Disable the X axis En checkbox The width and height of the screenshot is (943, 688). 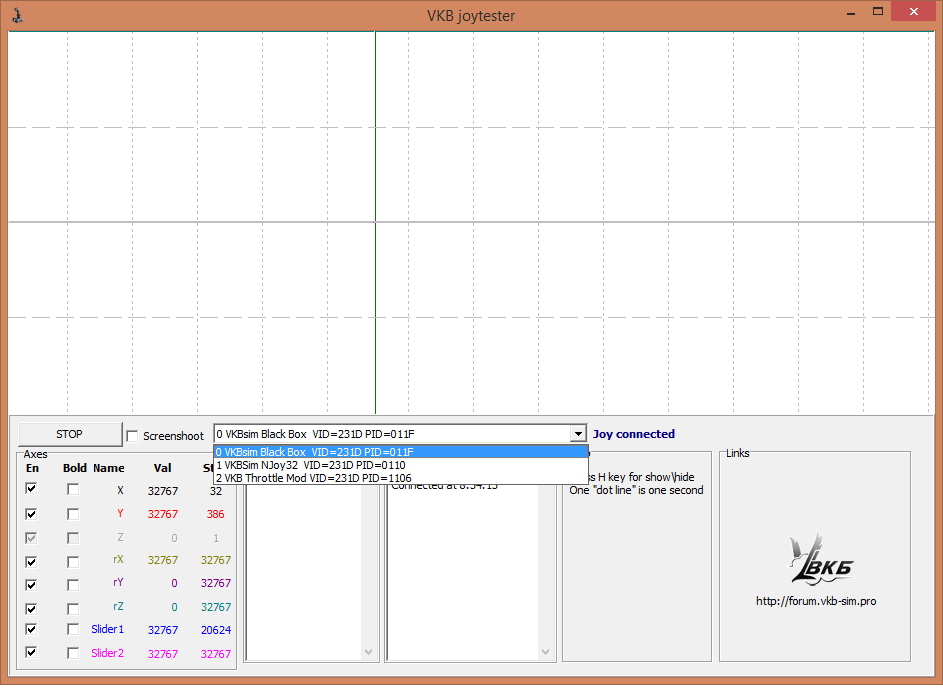click(32, 489)
